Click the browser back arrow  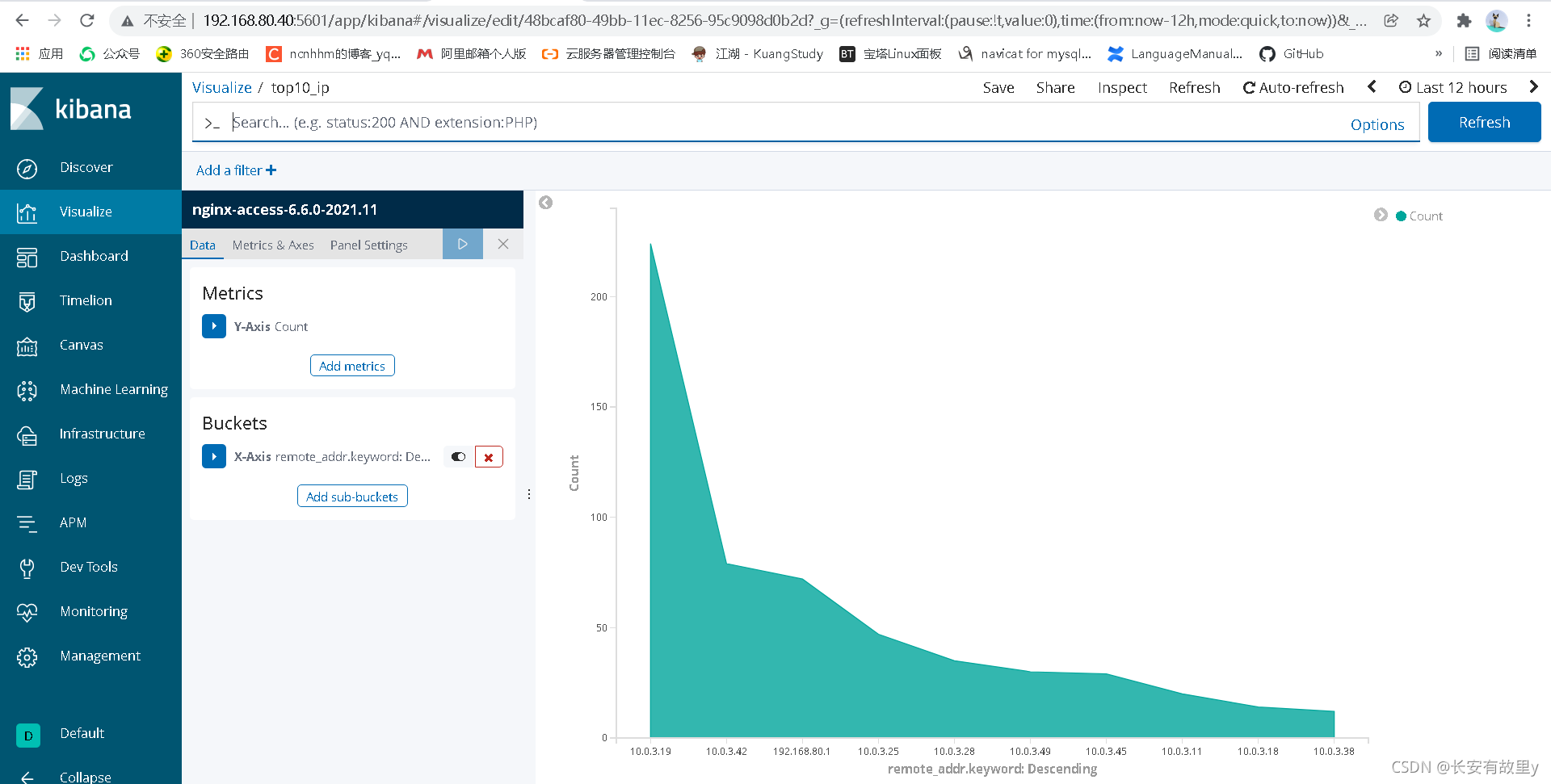click(x=23, y=20)
